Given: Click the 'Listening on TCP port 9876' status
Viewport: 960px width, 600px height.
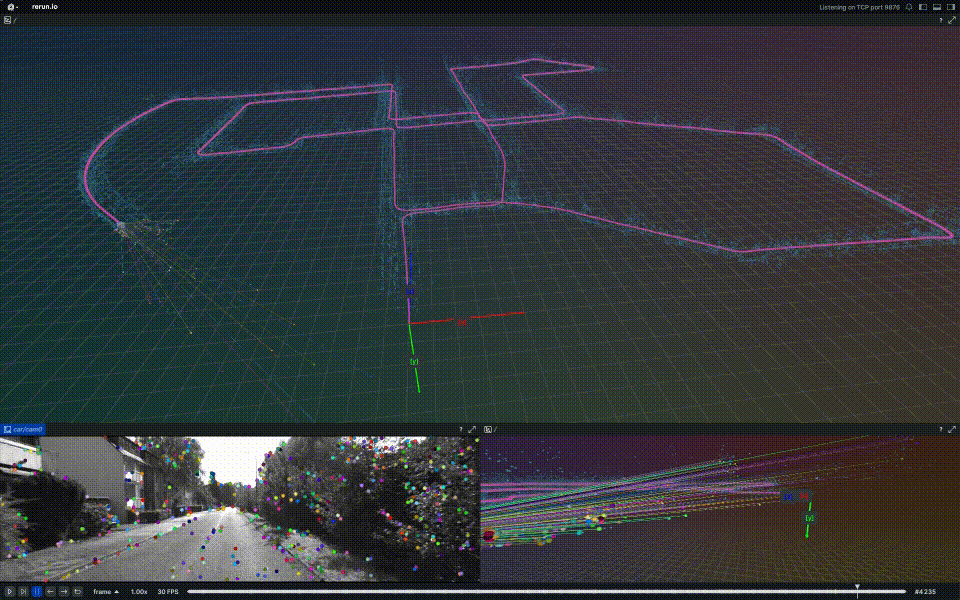Looking at the screenshot, I should pyautogui.click(x=860, y=7).
